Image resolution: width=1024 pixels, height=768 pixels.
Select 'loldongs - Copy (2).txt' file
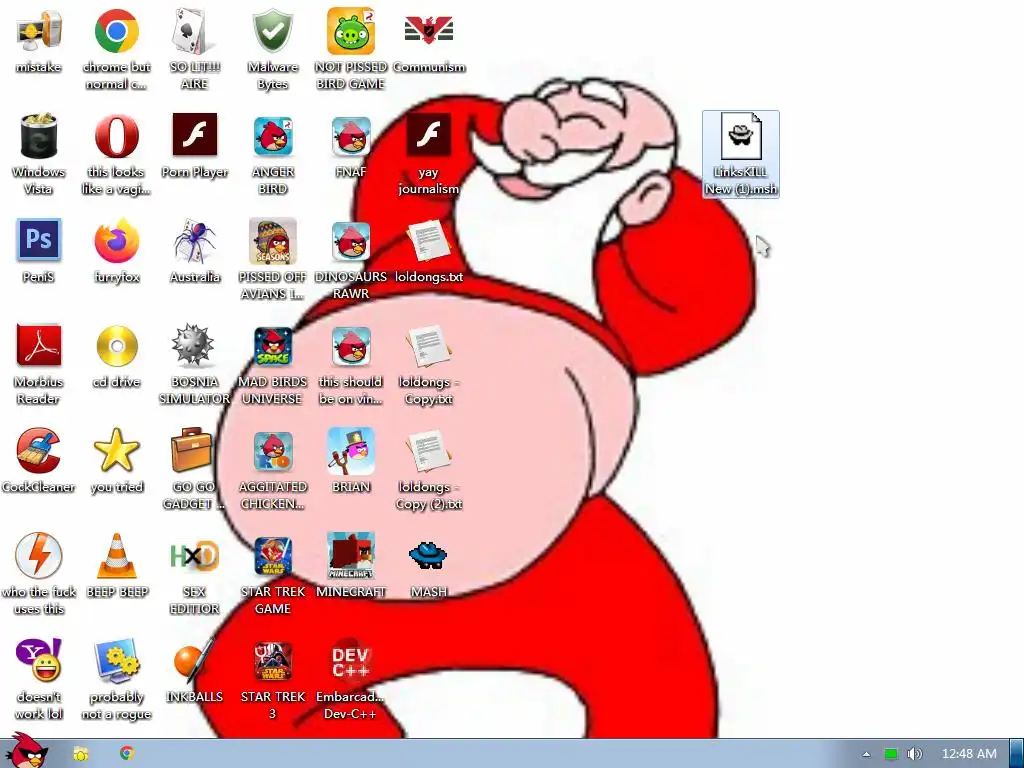[429, 451]
